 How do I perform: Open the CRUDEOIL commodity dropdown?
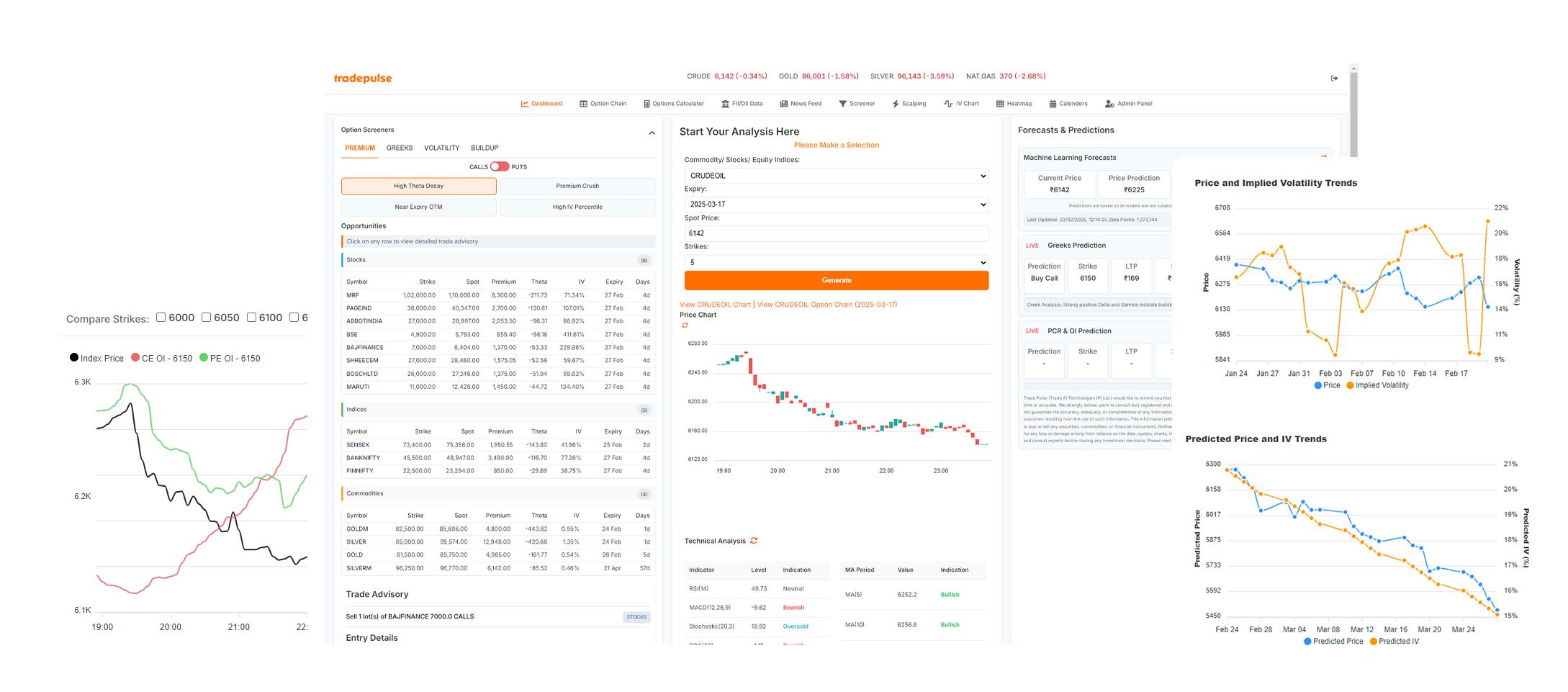(x=836, y=176)
